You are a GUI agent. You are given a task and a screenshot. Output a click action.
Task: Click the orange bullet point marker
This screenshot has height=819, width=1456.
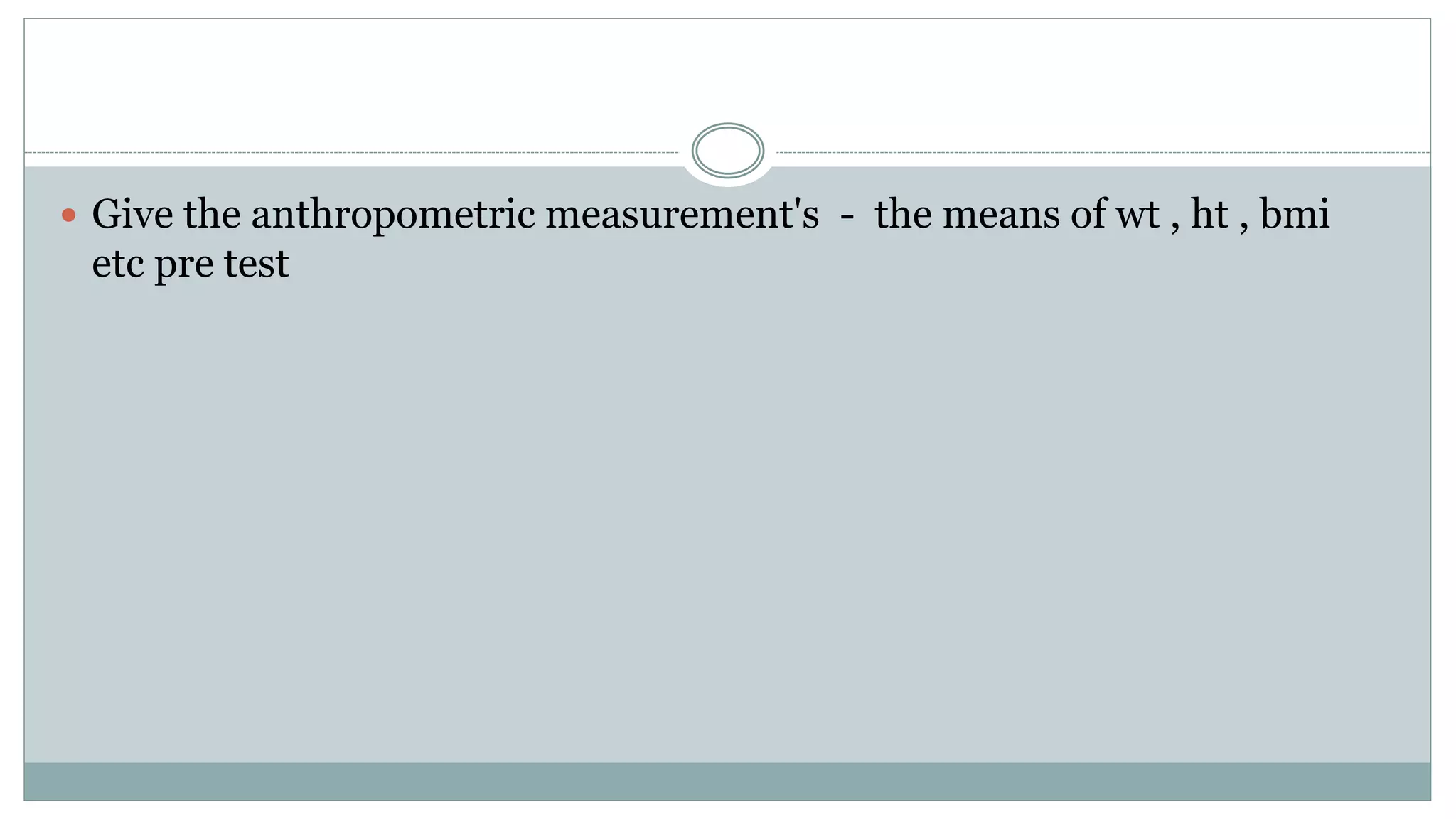tap(68, 215)
